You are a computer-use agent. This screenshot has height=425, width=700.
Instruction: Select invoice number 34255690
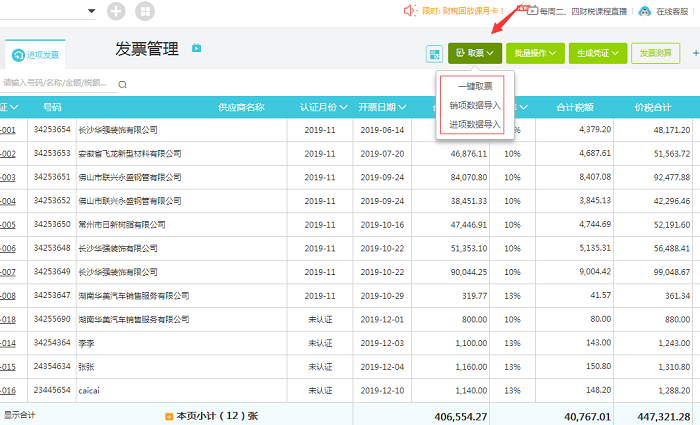coord(52,319)
